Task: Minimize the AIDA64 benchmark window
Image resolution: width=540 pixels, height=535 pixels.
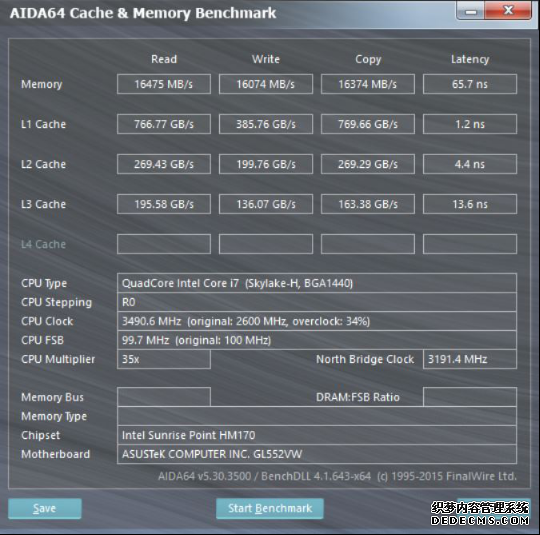Action: (x=470, y=11)
